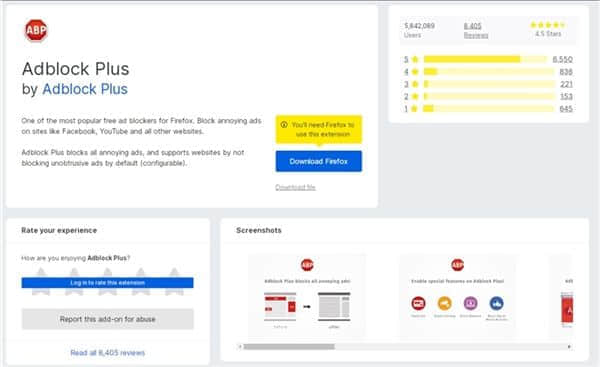This screenshot has width=600, height=367.
Task: Click the screenshots scrollbar right arrow
Action: (x=569, y=347)
